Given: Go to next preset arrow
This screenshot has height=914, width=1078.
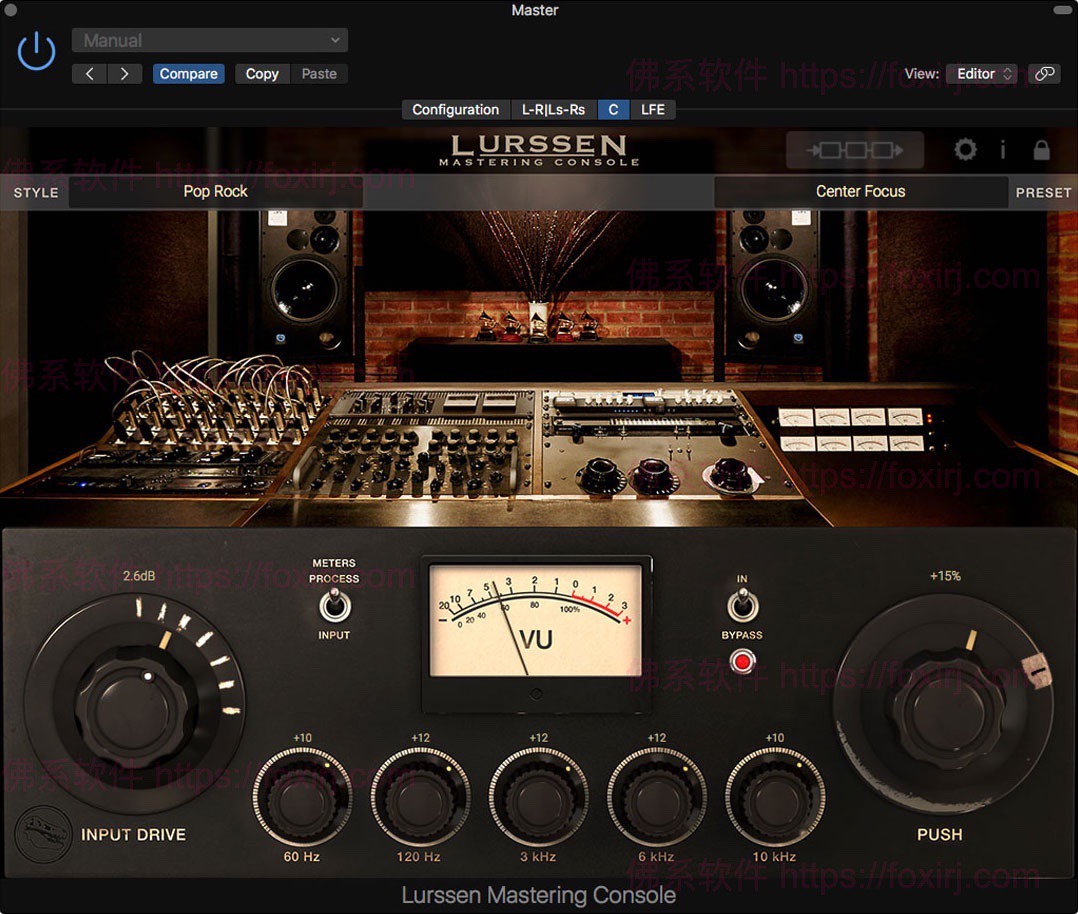Looking at the screenshot, I should pos(124,74).
